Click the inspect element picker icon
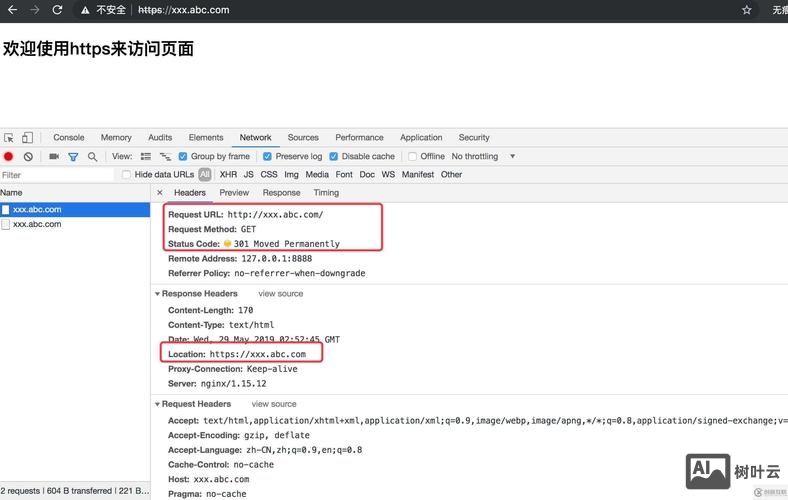This screenshot has width=788, height=500. coord(9,138)
